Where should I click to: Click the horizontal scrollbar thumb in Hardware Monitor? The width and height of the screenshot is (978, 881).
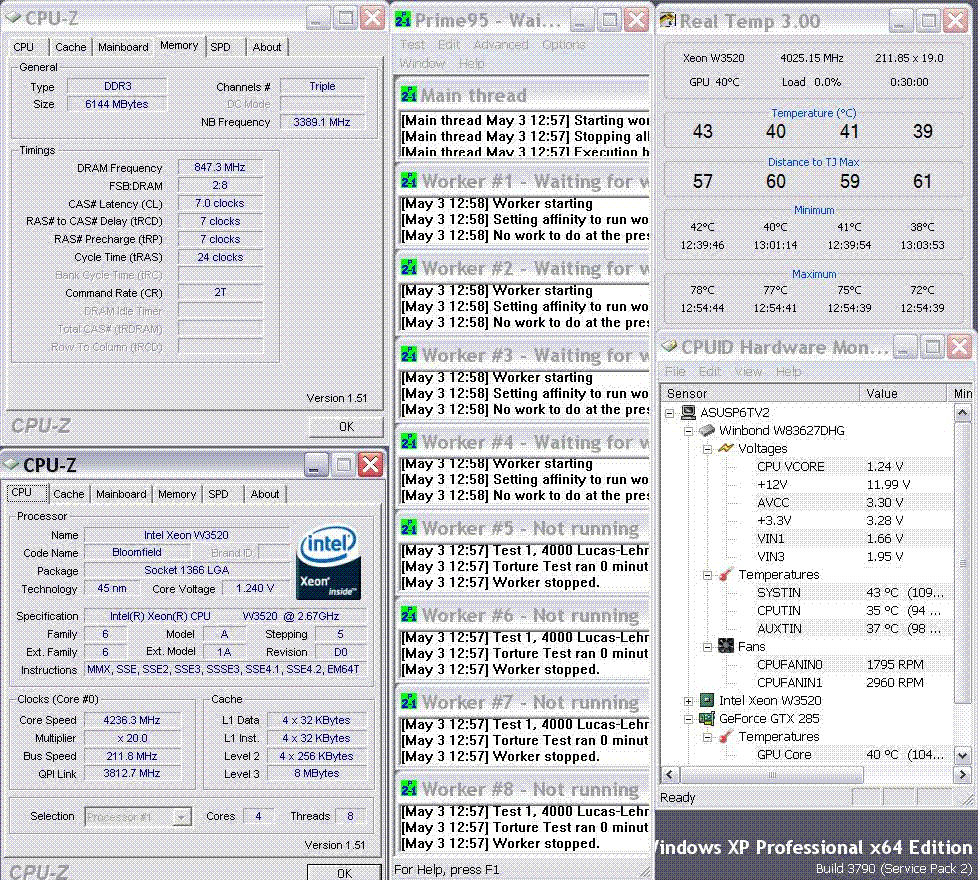(772, 775)
